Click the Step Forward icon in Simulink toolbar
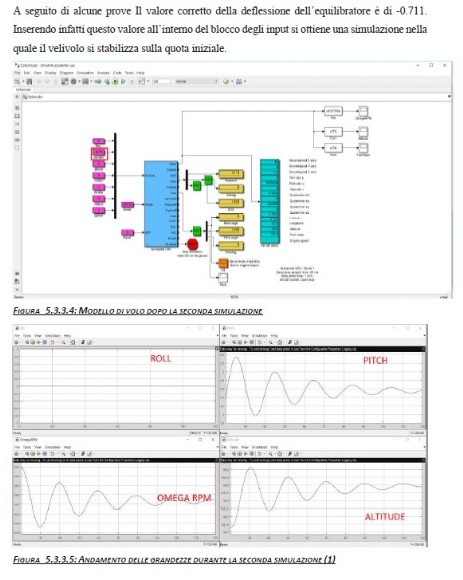This screenshot has height=580, width=463. click(124, 81)
